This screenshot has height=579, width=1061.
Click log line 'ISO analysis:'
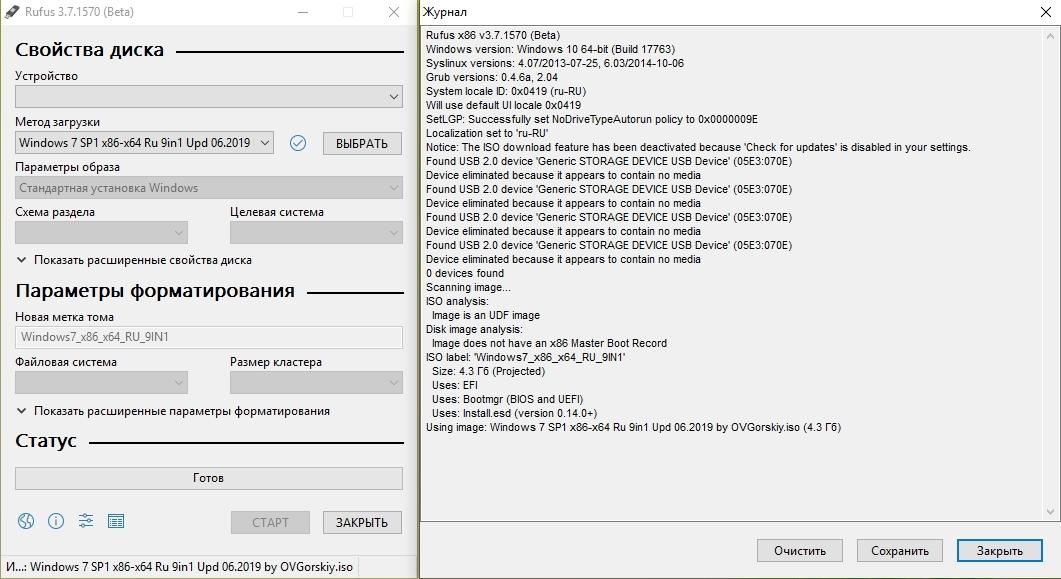[x=457, y=301]
